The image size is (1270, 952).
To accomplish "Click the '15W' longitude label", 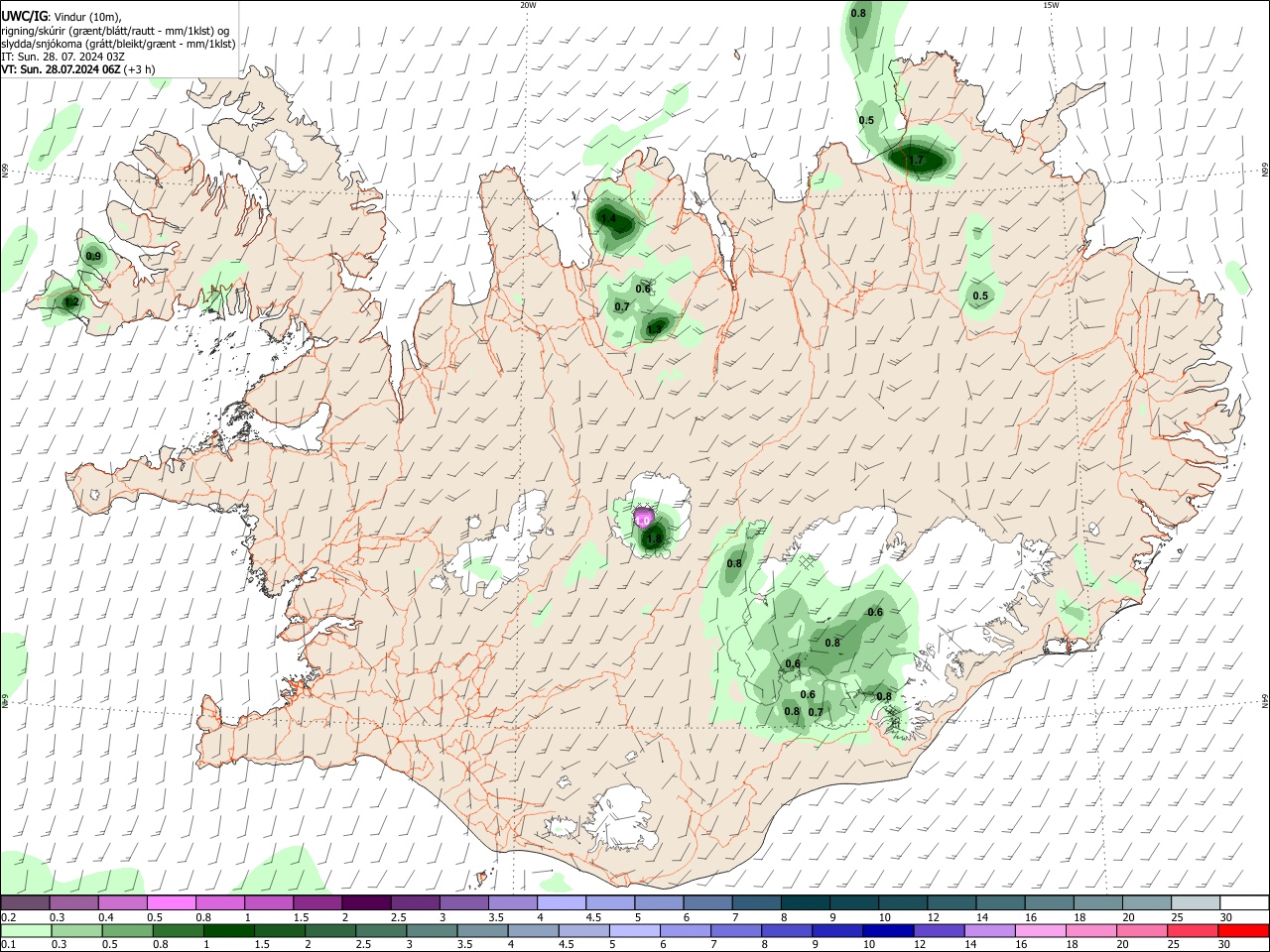I will 1051,5.
